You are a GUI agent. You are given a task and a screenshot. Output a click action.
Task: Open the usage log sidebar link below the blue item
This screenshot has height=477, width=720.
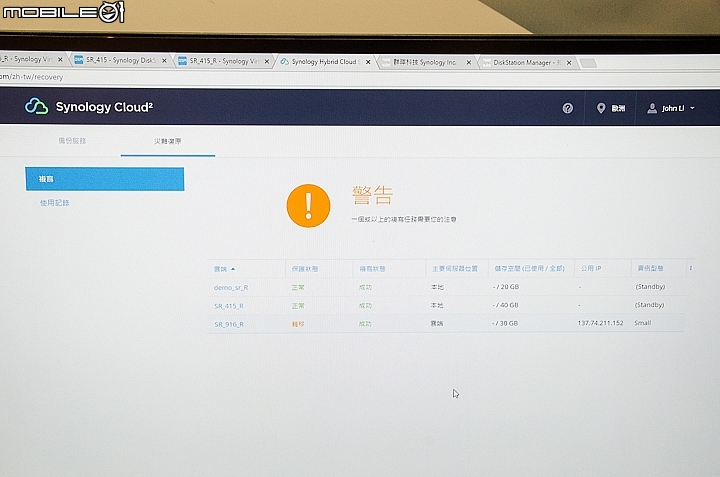(x=55, y=202)
